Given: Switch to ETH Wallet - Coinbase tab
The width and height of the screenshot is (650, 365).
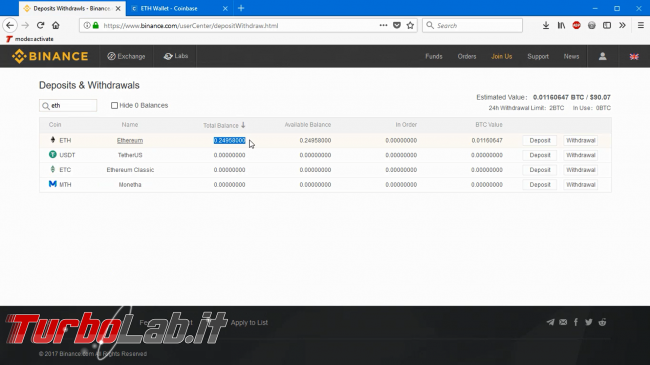Looking at the screenshot, I should (x=178, y=8).
